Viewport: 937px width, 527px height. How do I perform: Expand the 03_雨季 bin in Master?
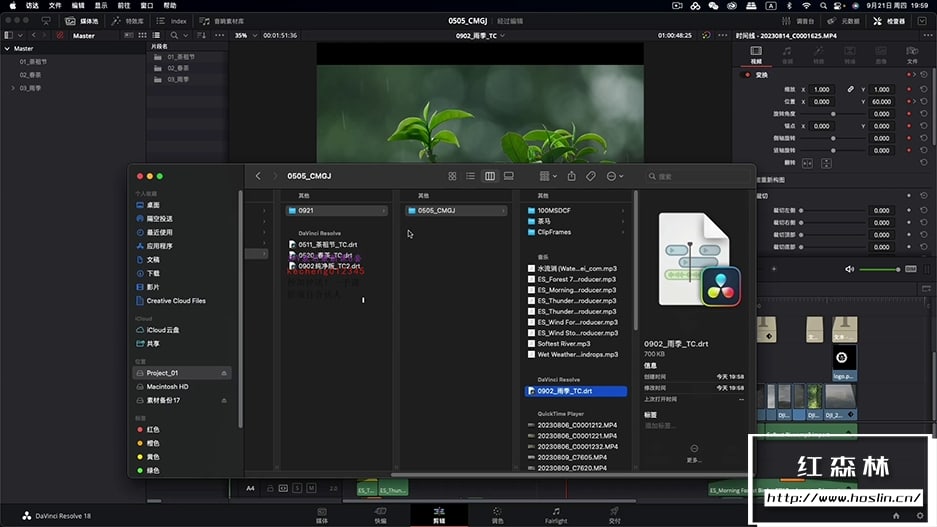[13, 88]
